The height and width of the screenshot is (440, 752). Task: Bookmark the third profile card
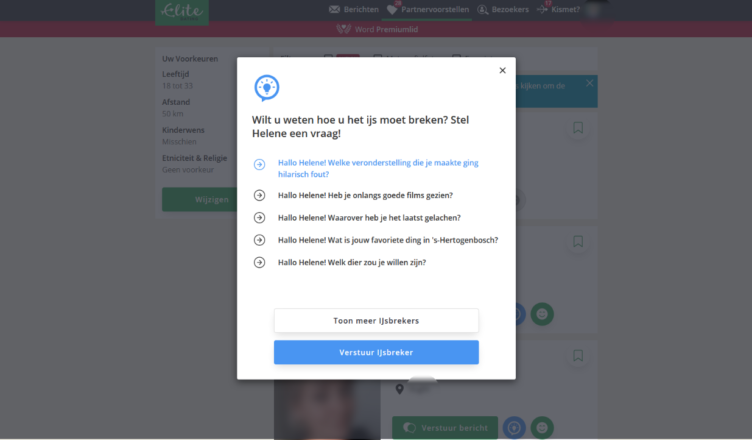coord(578,356)
